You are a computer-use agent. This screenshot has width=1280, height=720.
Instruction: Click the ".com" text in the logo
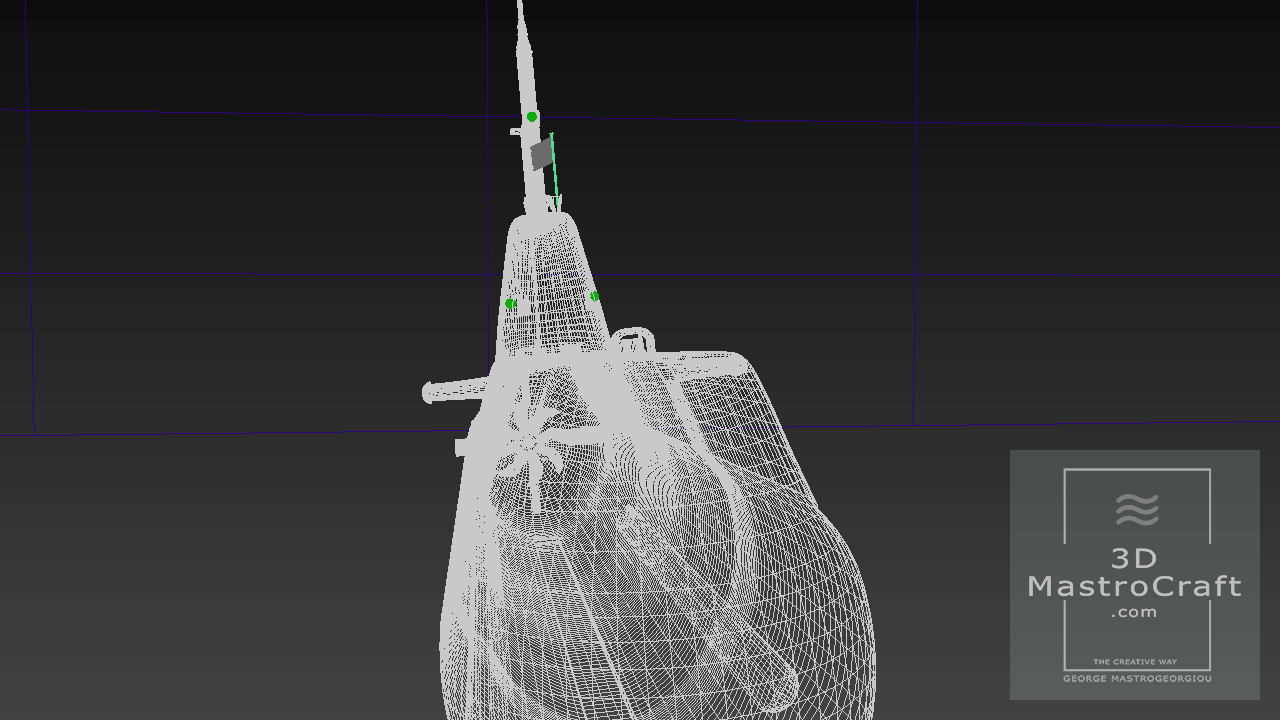1134,612
